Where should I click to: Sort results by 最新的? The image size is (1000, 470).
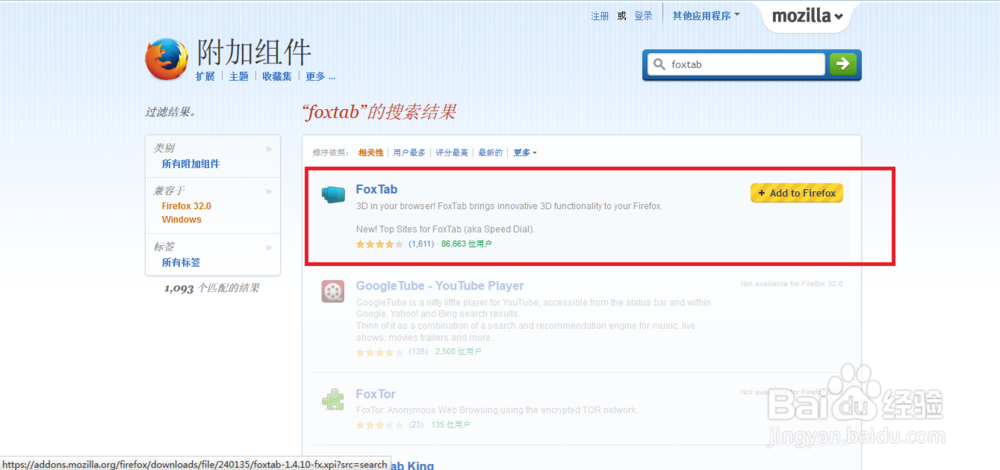coord(490,153)
